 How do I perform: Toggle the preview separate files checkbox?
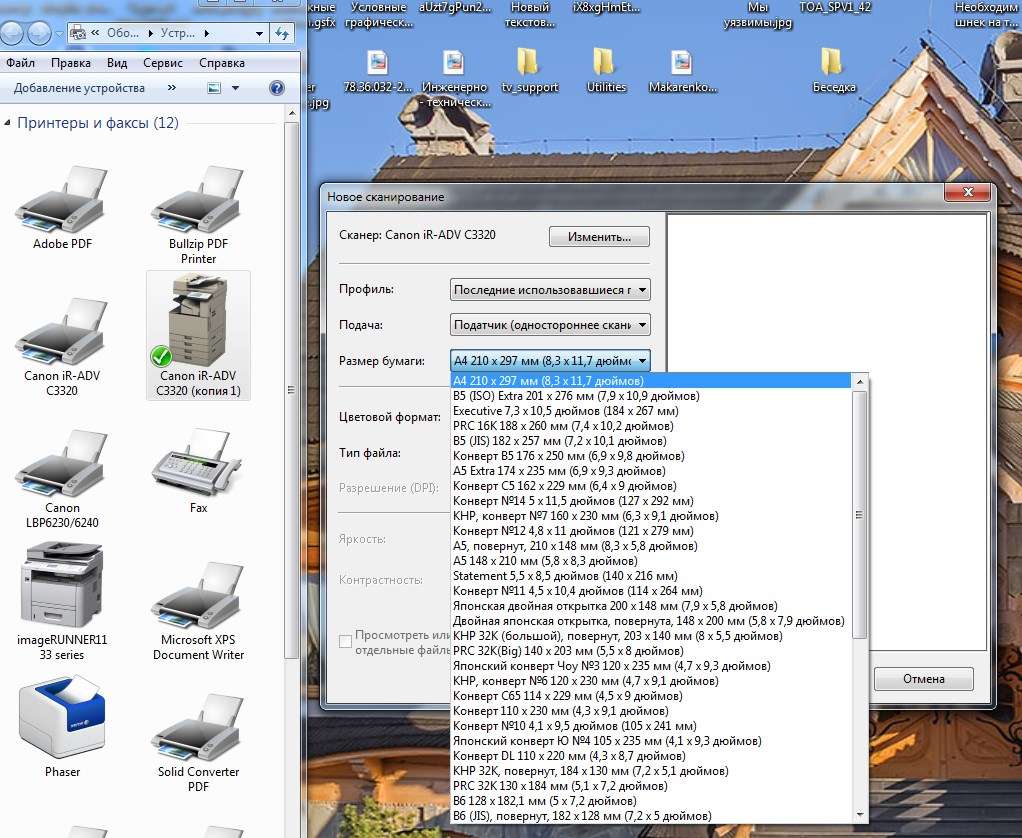pos(345,642)
